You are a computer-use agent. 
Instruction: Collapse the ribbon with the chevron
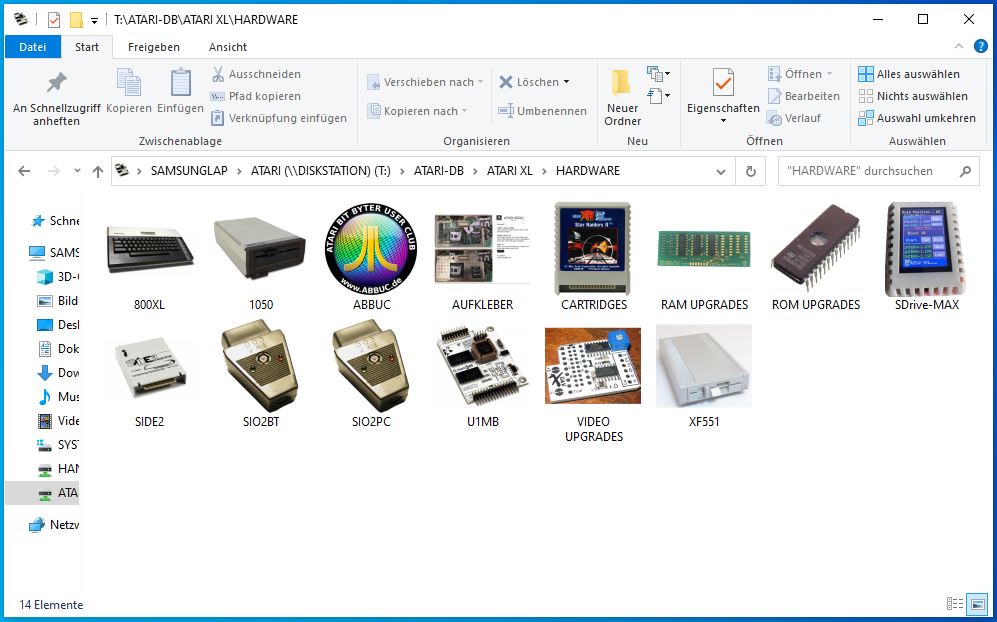[959, 46]
